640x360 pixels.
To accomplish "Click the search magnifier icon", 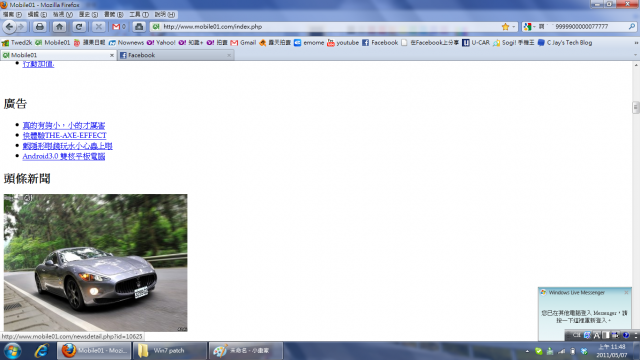I will pyautogui.click(x=632, y=27).
